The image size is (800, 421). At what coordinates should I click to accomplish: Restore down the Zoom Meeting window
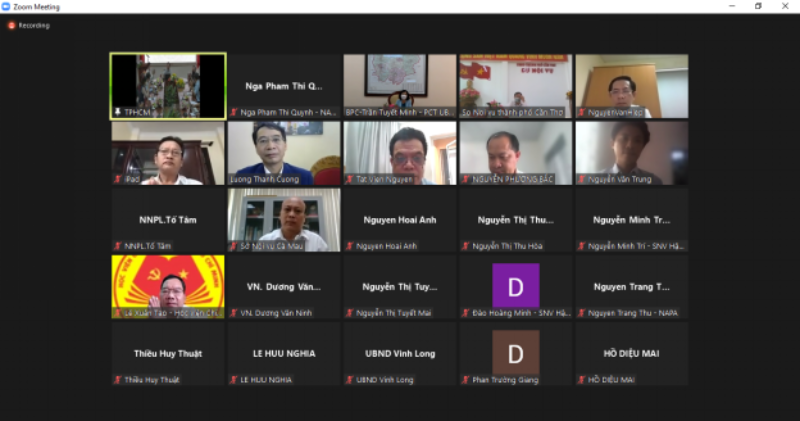pos(758,6)
